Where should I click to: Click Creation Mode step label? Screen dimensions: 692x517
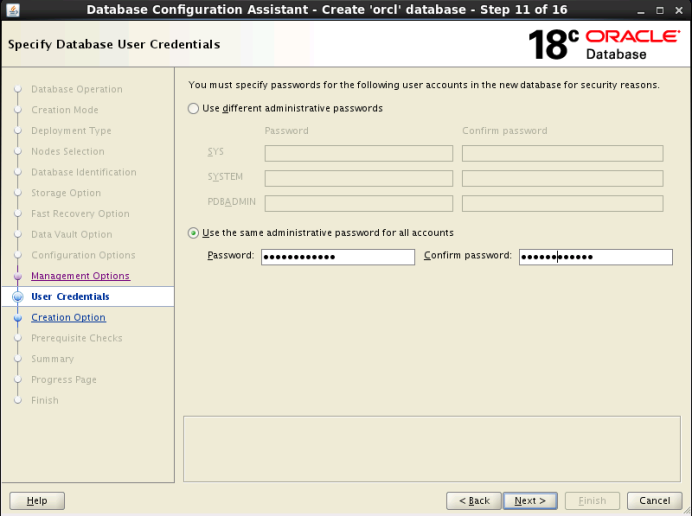tap(65, 110)
